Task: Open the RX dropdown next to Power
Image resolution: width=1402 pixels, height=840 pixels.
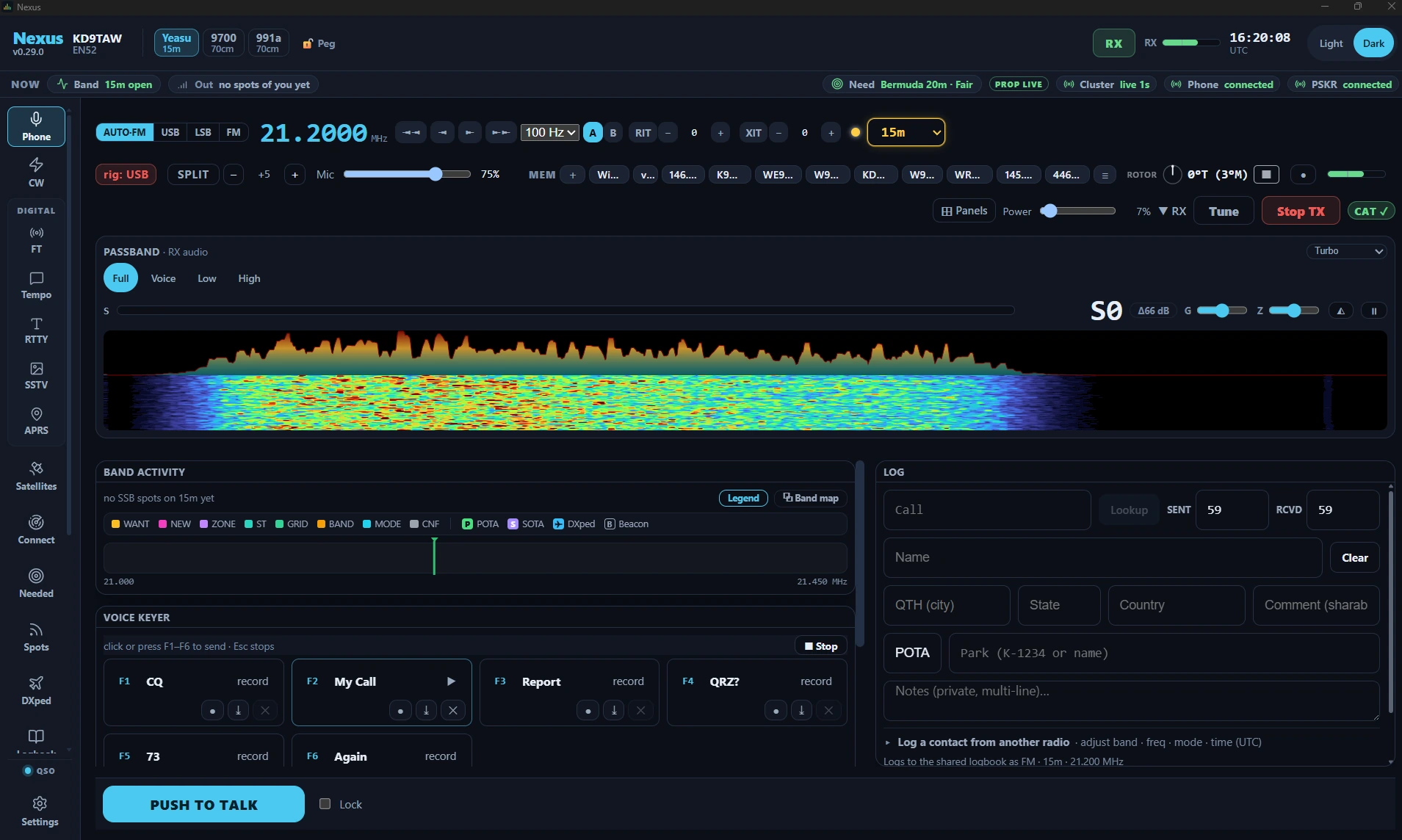Action: (1173, 211)
